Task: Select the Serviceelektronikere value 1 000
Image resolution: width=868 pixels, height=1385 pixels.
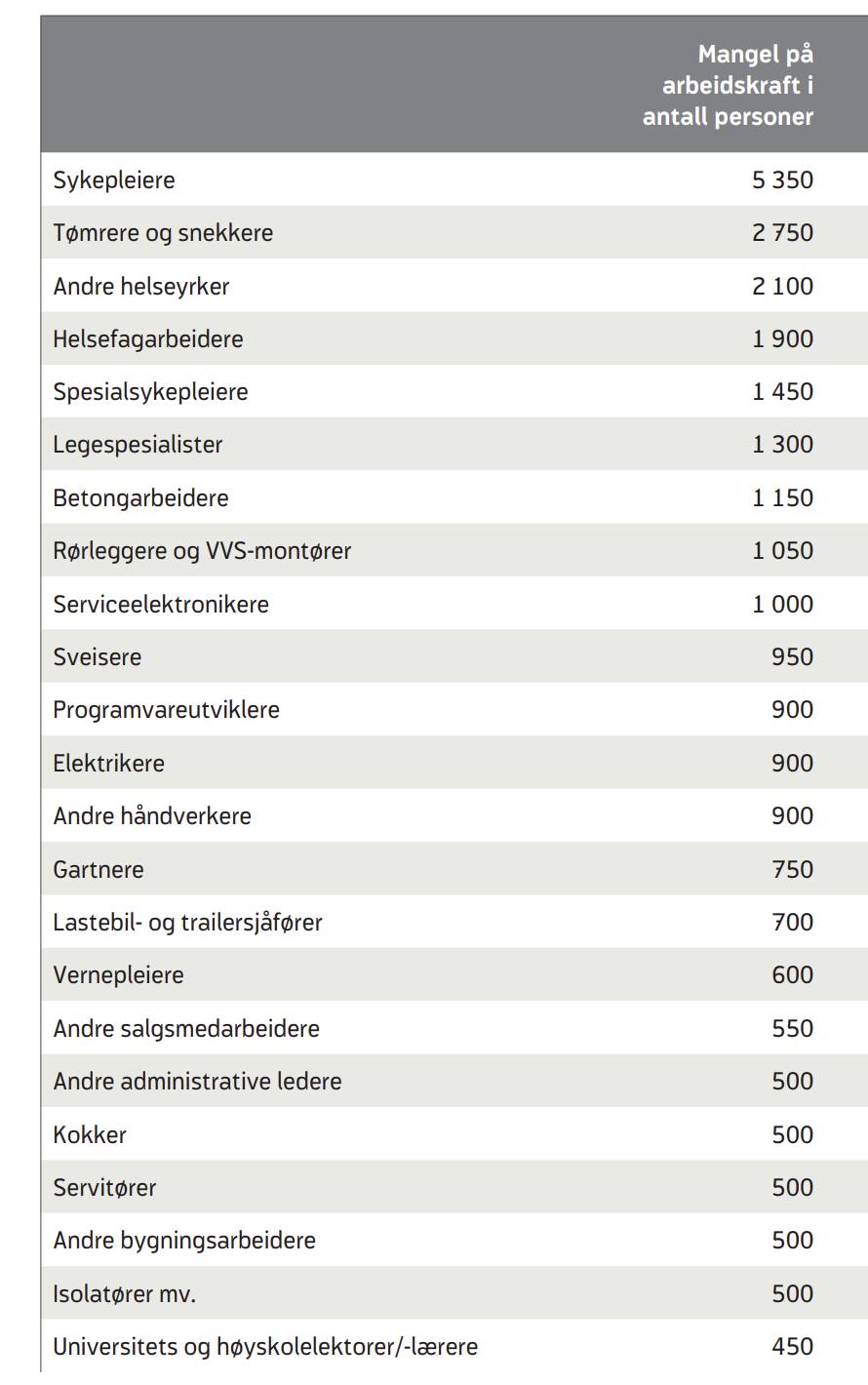Action: pyautogui.click(x=782, y=605)
